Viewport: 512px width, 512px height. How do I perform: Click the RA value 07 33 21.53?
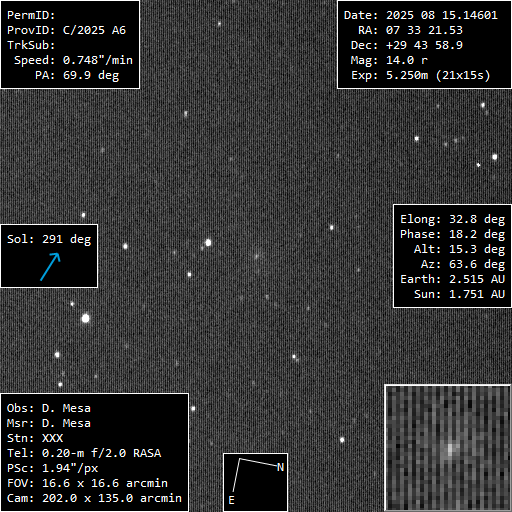tap(424, 30)
